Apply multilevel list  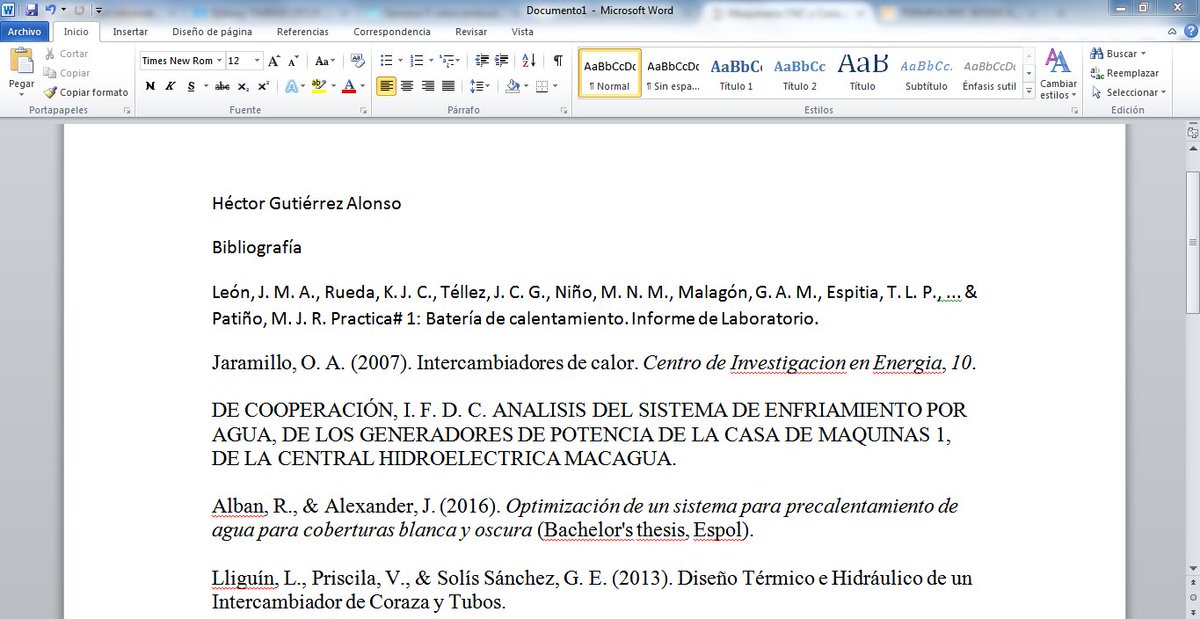point(445,61)
